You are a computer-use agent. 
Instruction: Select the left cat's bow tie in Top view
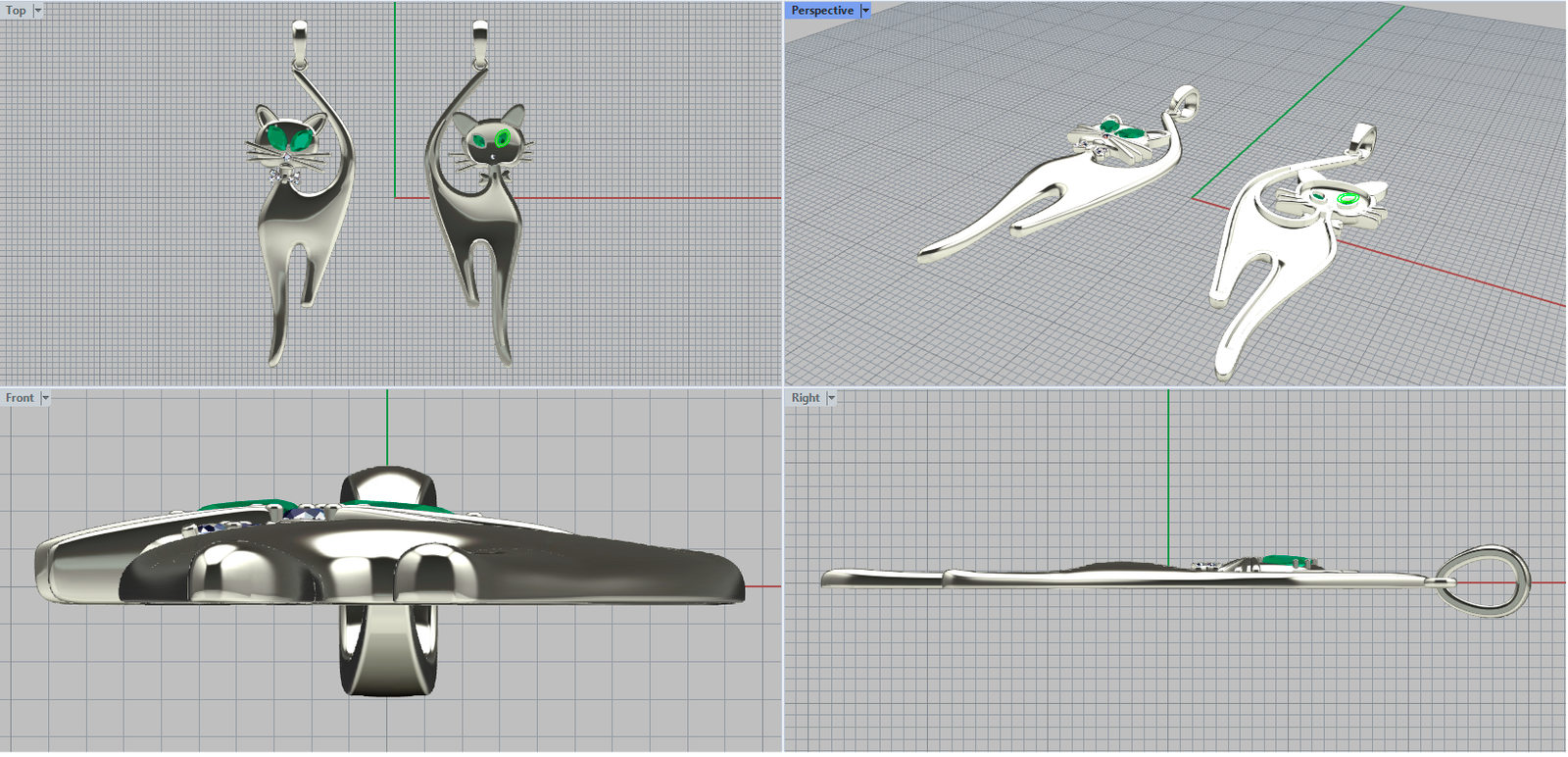(285, 176)
